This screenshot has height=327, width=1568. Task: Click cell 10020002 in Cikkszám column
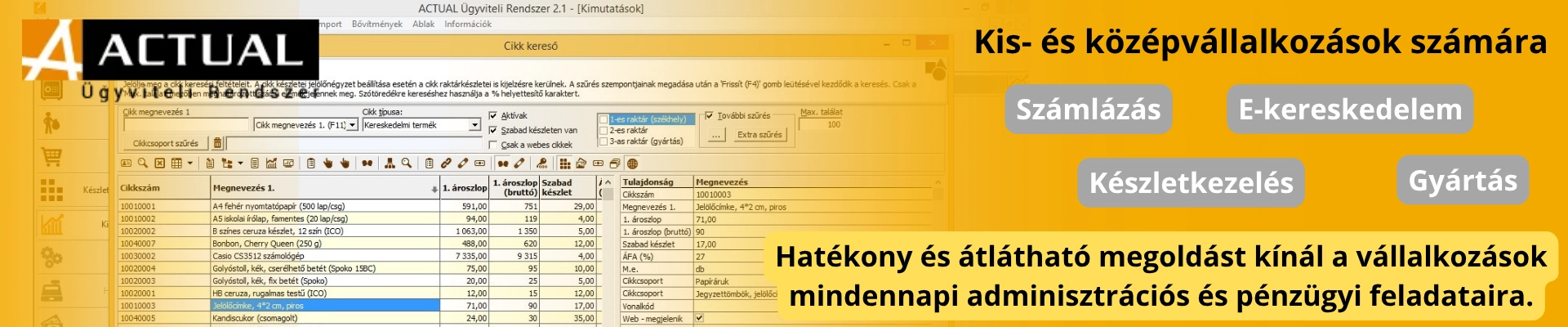pos(164,231)
